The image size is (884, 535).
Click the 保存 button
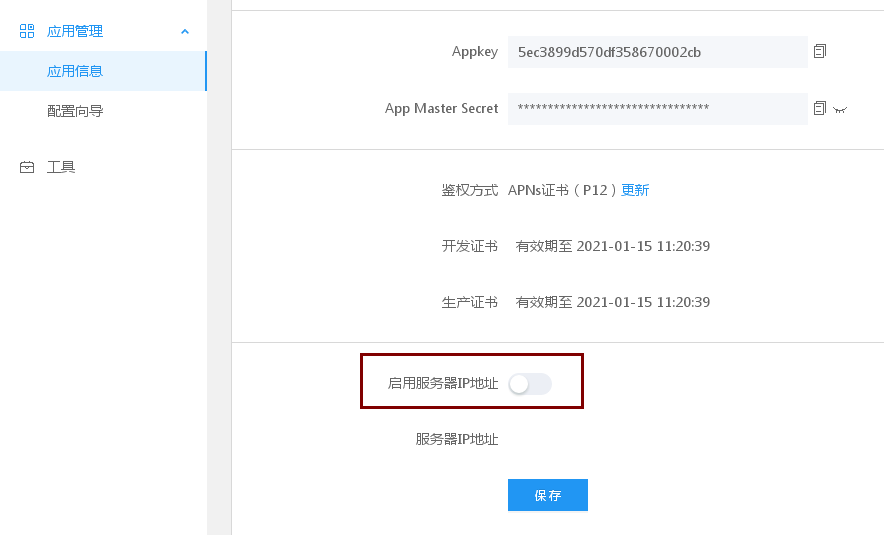(x=547, y=495)
